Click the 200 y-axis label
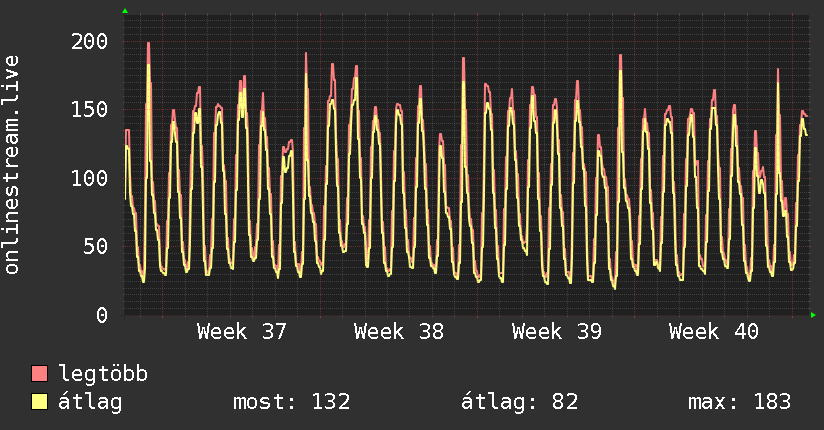Viewport: 824px width, 430px height. point(89,42)
